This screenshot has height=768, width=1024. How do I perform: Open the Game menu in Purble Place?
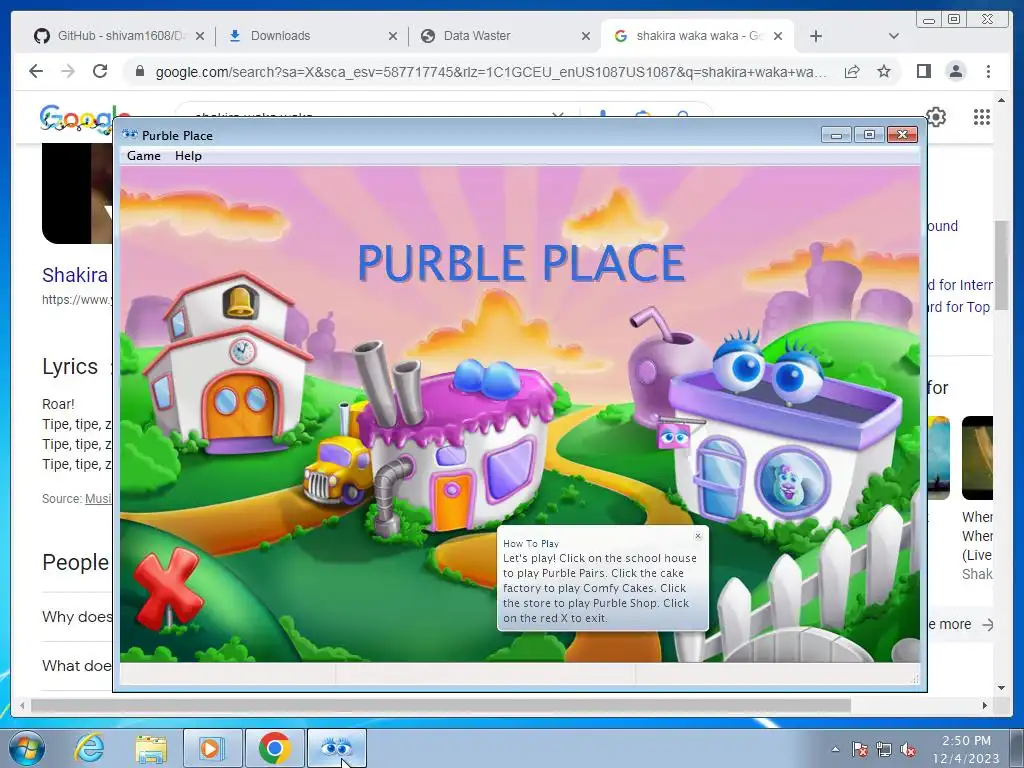(x=144, y=155)
